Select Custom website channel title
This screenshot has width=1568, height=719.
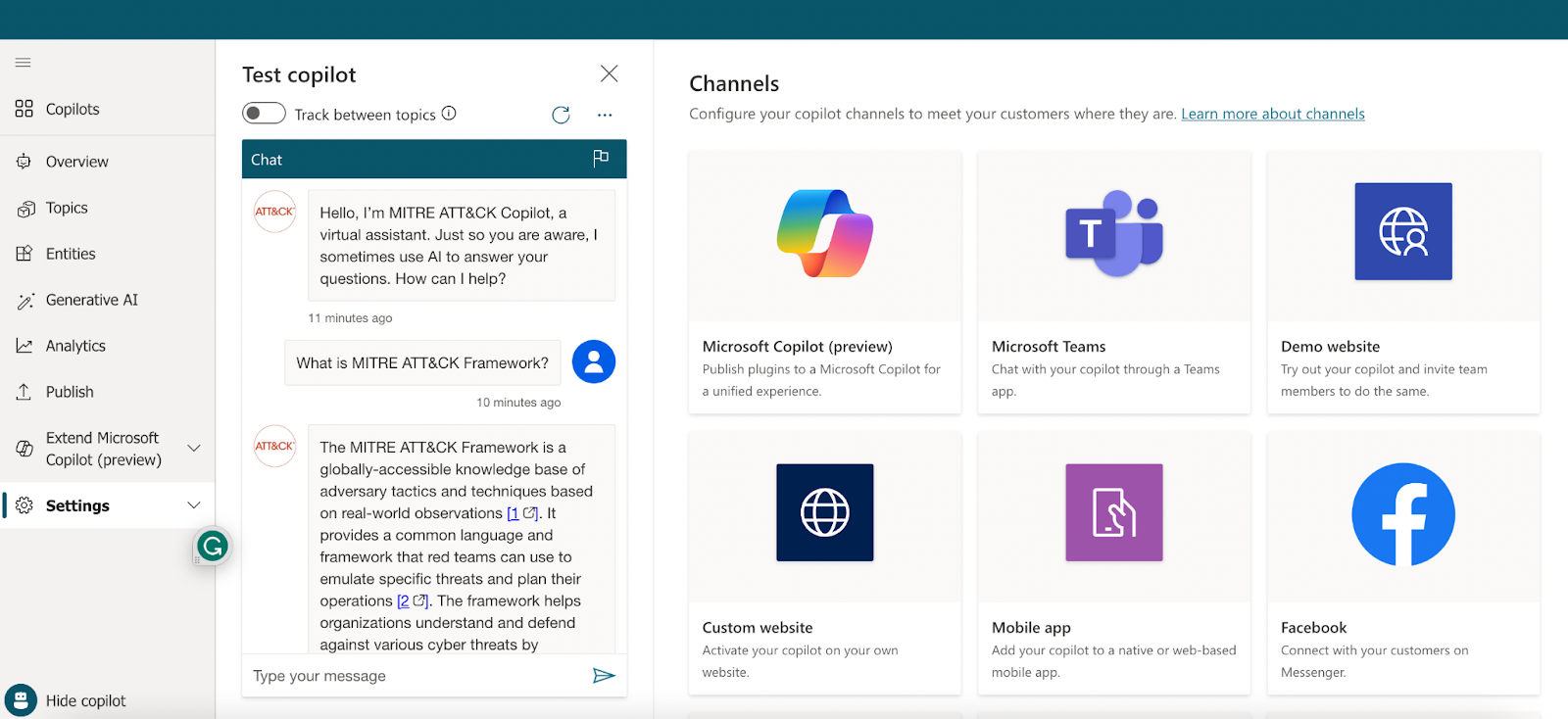(x=758, y=628)
